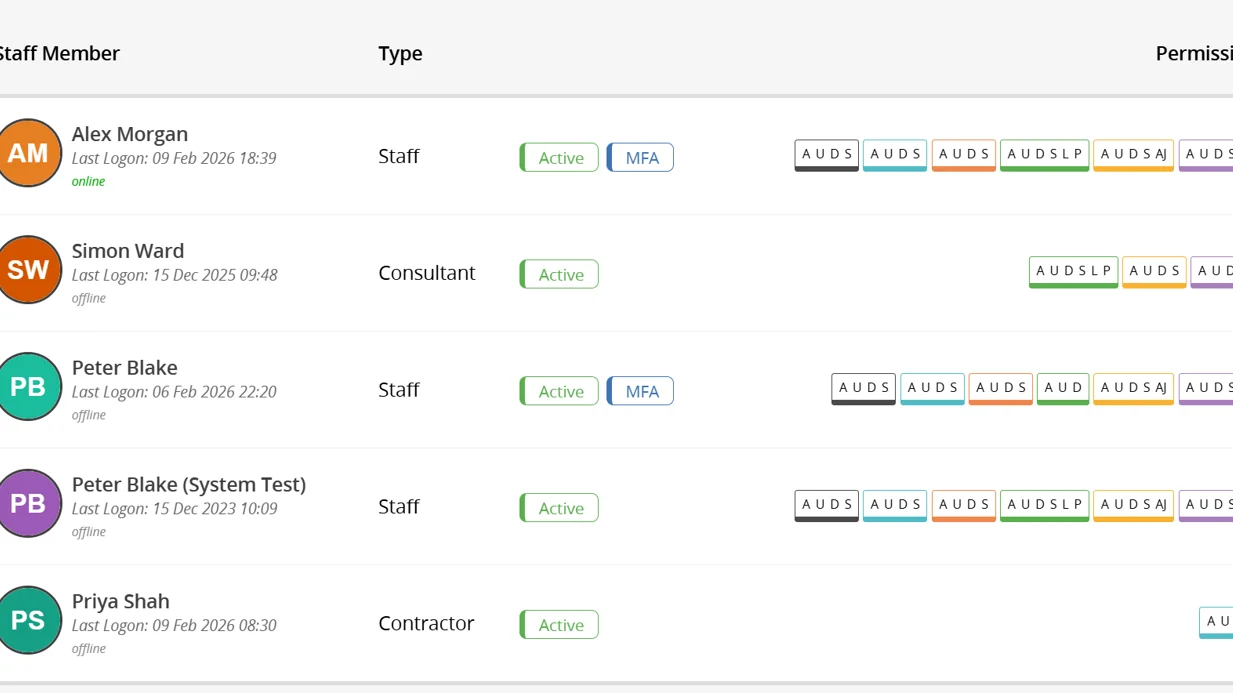Click Simon Ward's Consultant type cell
This screenshot has width=1233, height=693.
pos(427,273)
